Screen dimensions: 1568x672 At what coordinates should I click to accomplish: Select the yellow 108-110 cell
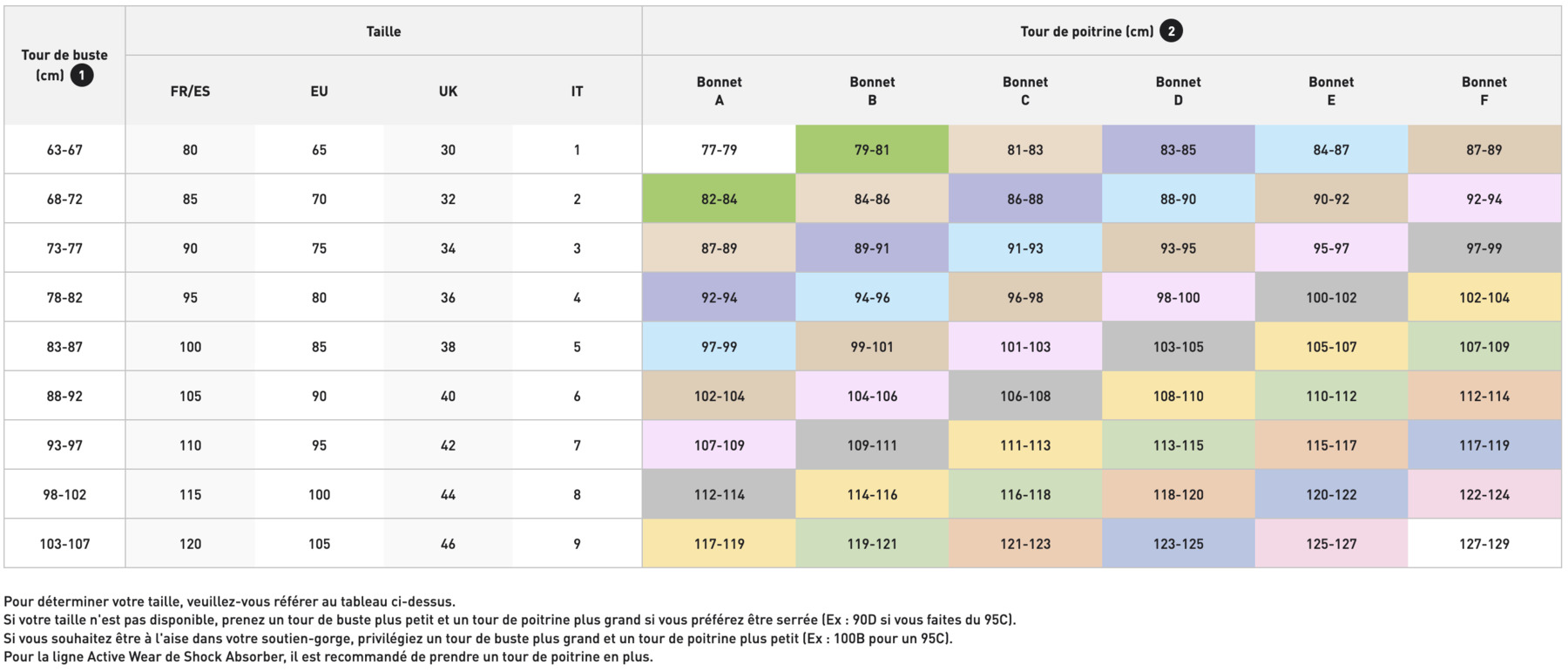click(1178, 397)
